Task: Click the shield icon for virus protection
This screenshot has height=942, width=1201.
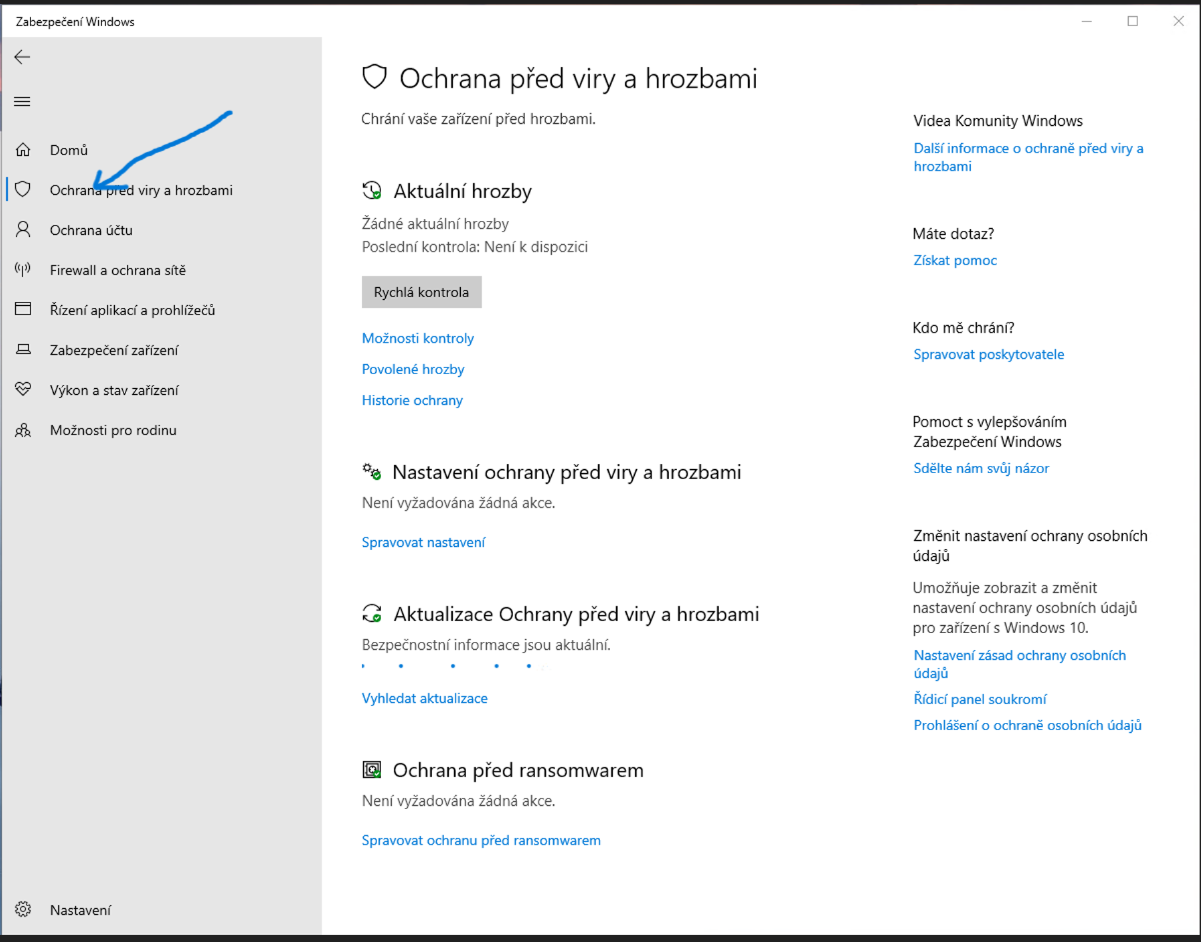Action: click(23, 190)
